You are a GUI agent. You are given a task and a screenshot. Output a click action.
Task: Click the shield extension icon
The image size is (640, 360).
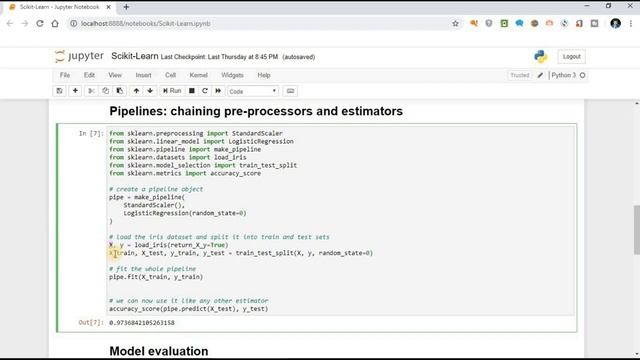tap(489, 24)
